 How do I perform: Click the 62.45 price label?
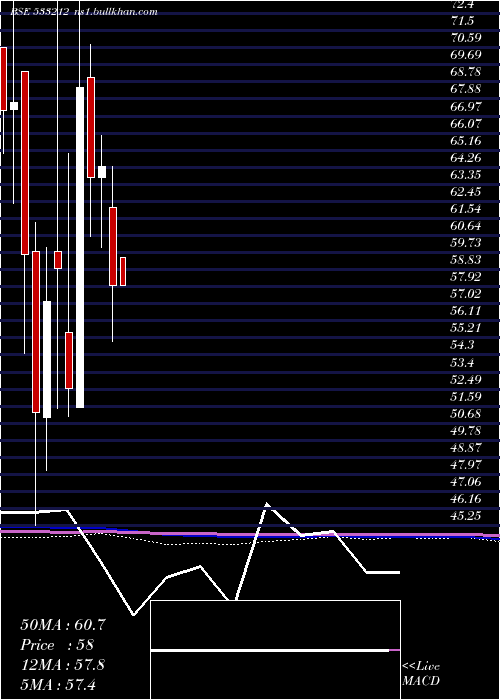coord(466,192)
